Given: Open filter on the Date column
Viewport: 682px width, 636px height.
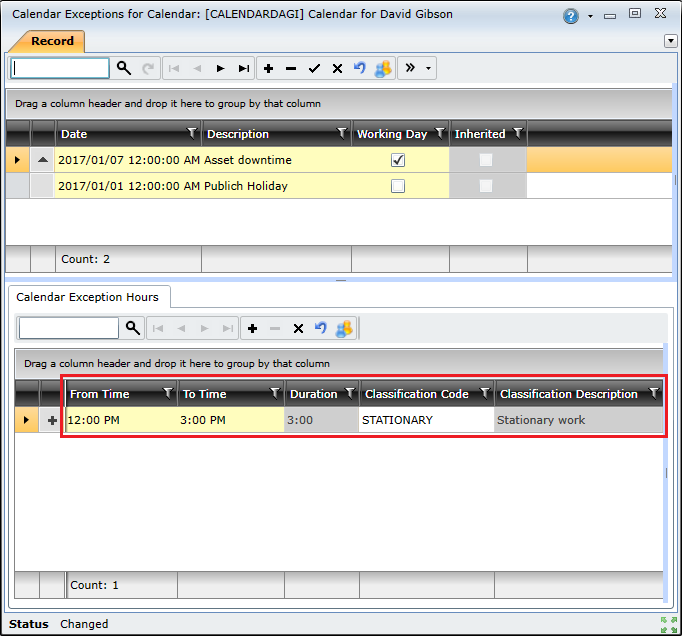Looking at the screenshot, I should click(x=192, y=134).
